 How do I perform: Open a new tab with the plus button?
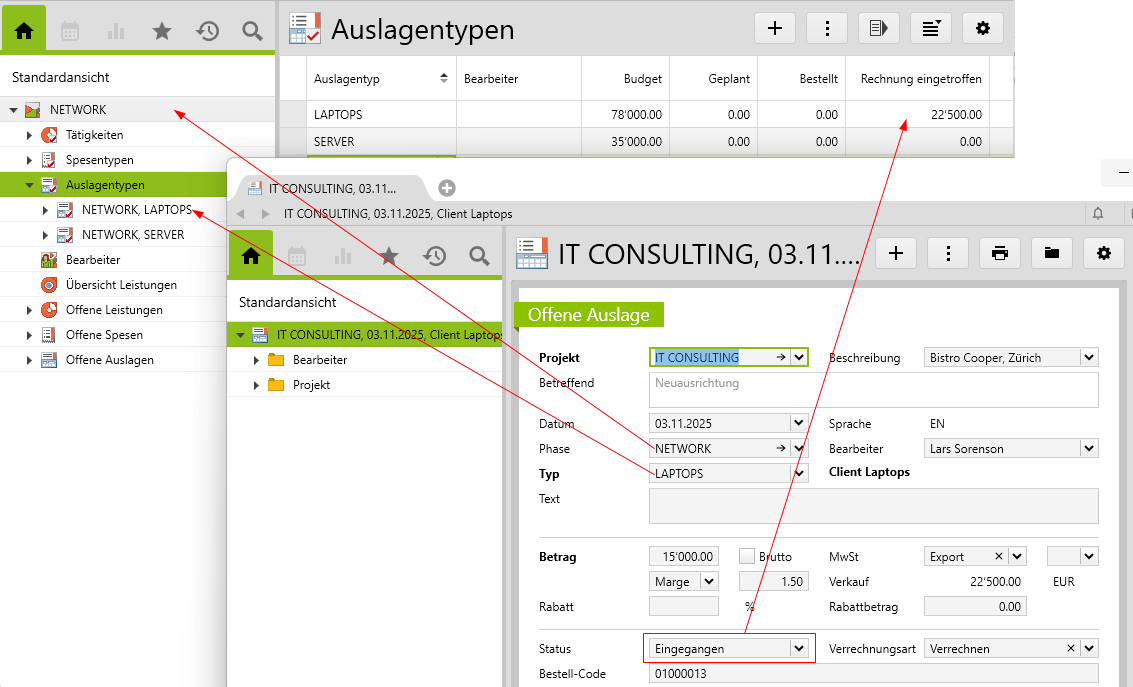click(447, 187)
